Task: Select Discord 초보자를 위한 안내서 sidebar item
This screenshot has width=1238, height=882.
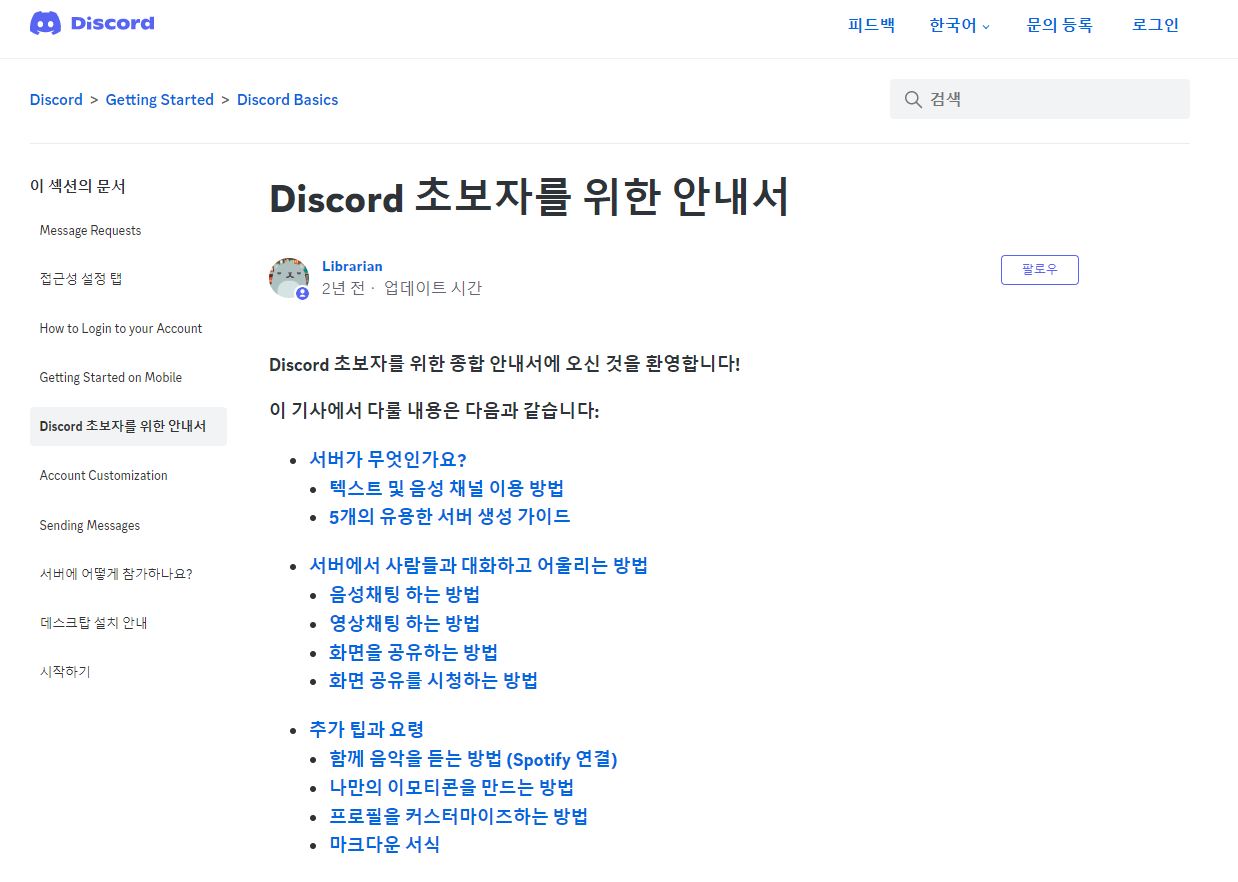Action: [128, 426]
